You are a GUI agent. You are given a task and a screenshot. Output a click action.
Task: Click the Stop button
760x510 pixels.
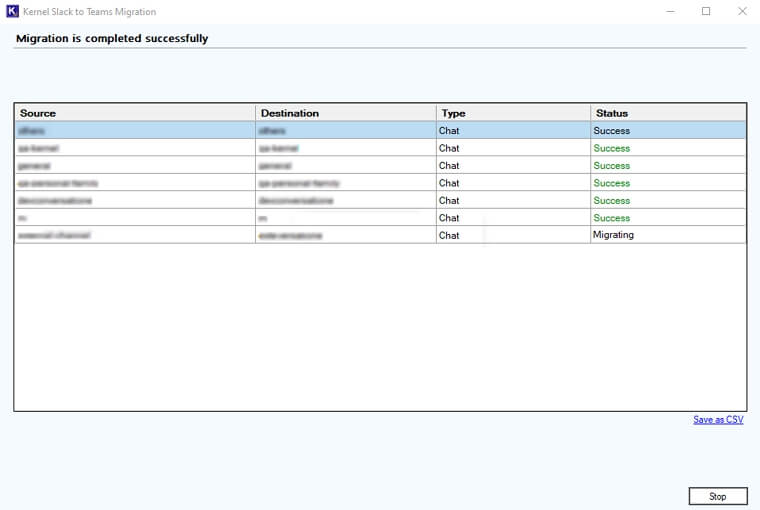[718, 496]
